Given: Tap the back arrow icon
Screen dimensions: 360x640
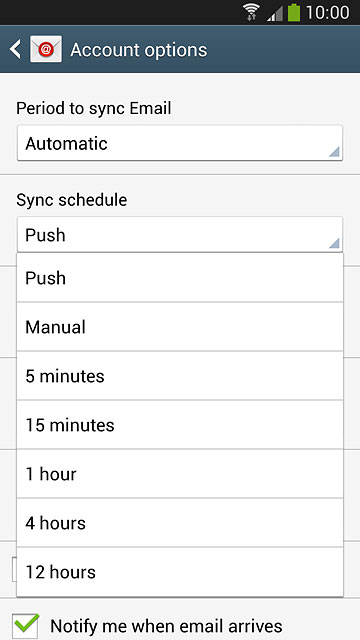Looking at the screenshot, I should [16, 50].
